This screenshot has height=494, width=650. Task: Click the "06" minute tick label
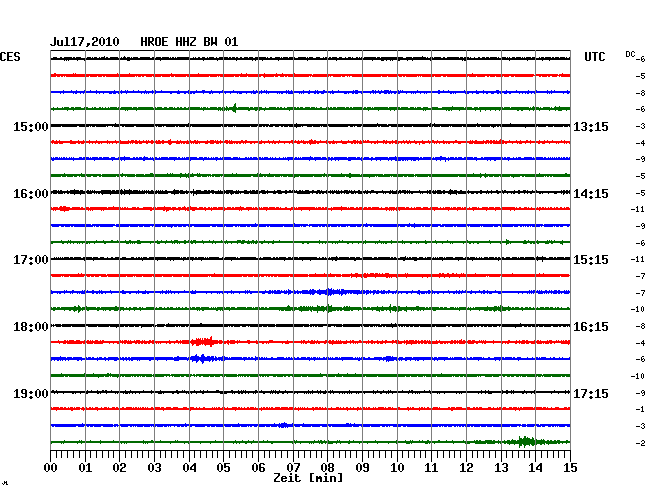point(258,468)
